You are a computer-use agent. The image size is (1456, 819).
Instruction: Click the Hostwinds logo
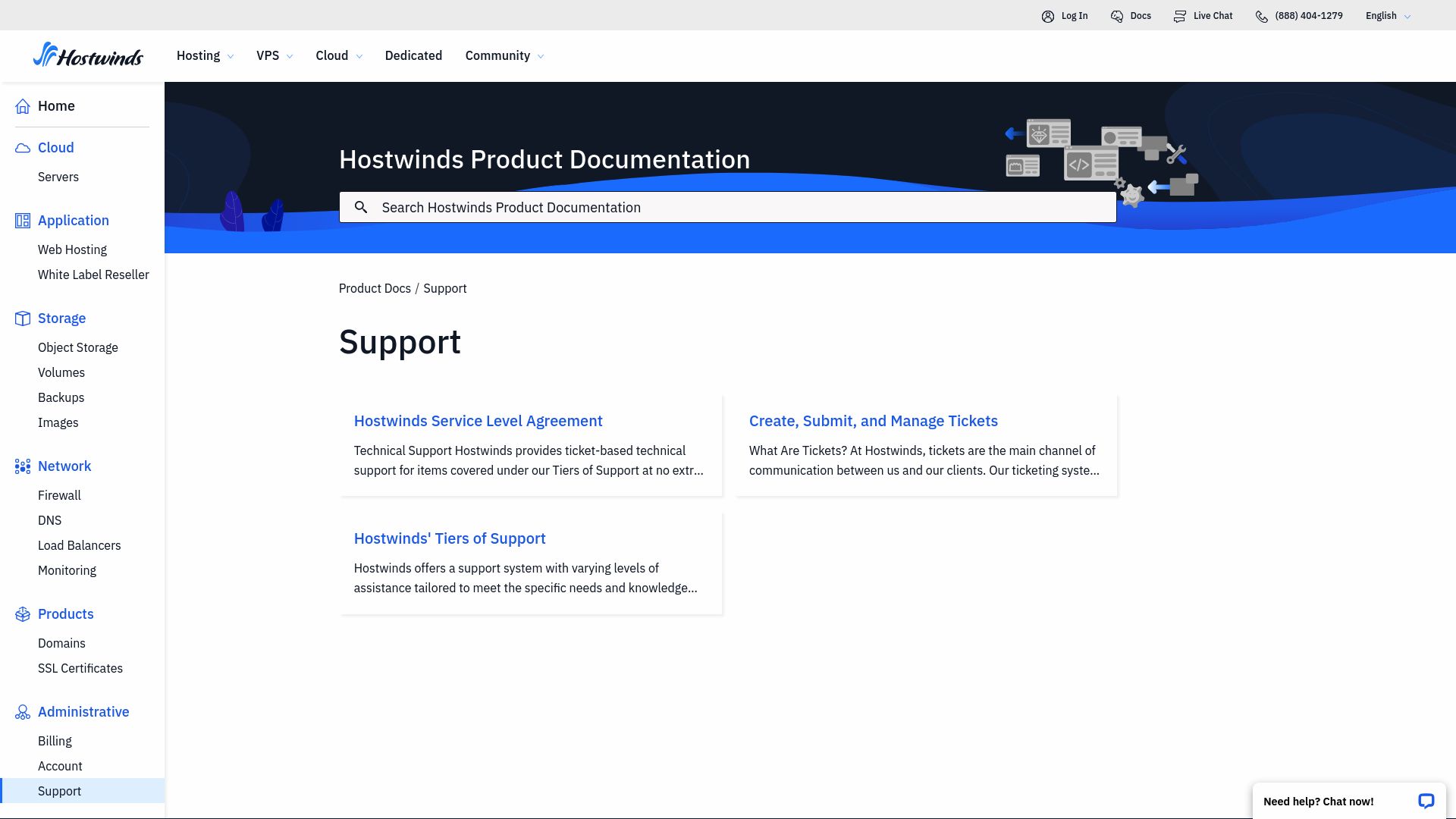pos(89,55)
